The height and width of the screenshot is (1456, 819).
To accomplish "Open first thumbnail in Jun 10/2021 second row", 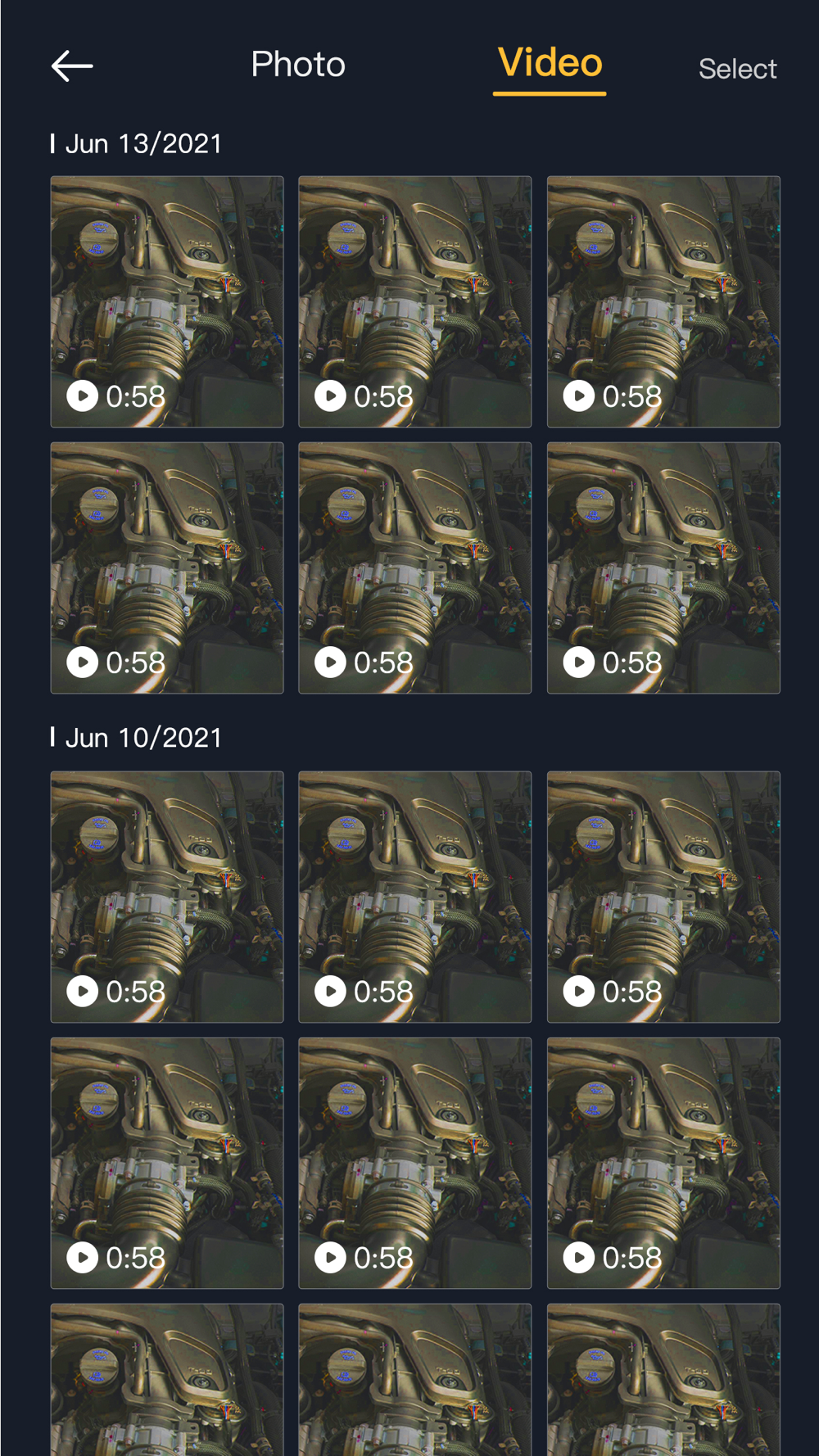I will click(167, 1163).
